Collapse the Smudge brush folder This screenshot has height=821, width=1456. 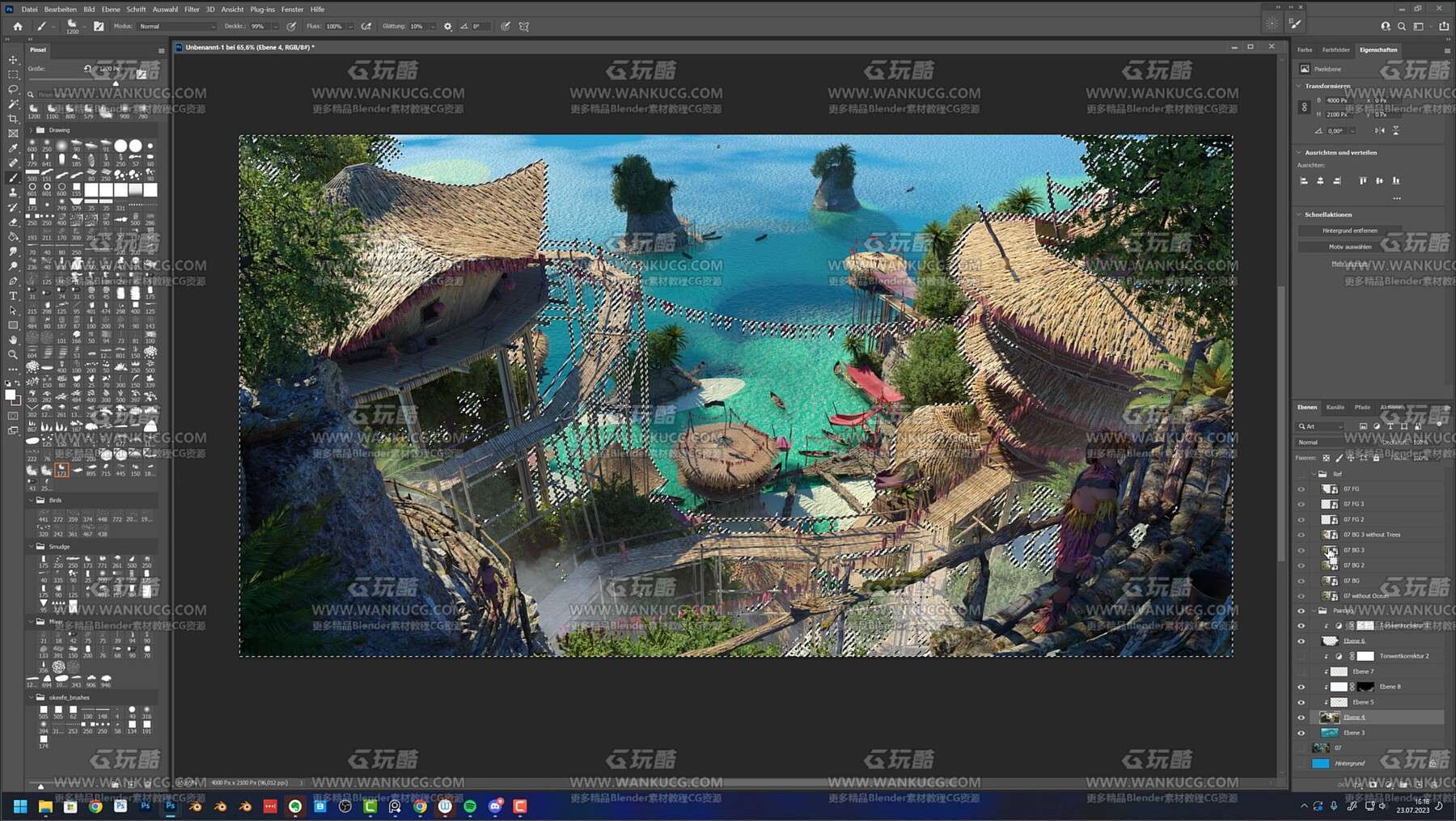[32, 546]
